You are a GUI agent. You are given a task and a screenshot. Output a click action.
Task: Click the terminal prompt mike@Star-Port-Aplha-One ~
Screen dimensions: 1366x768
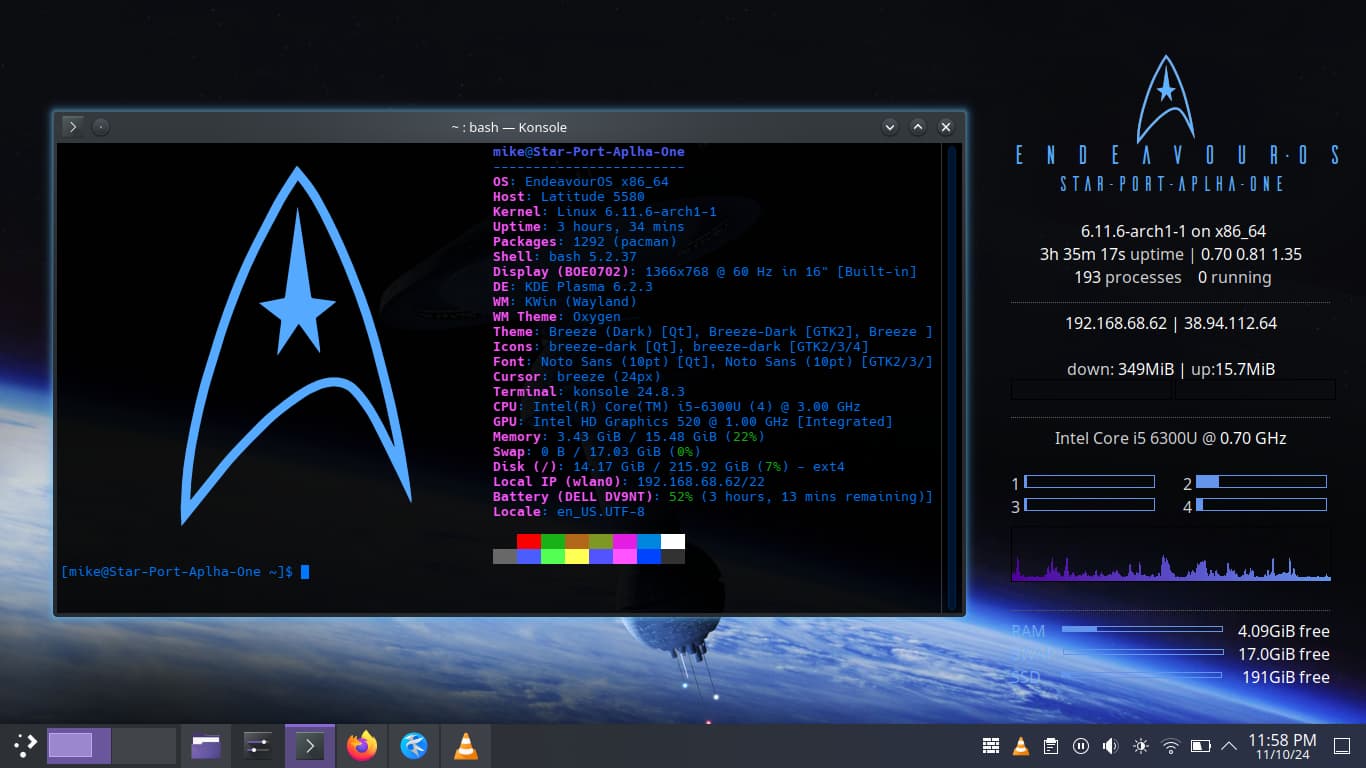[177, 572]
